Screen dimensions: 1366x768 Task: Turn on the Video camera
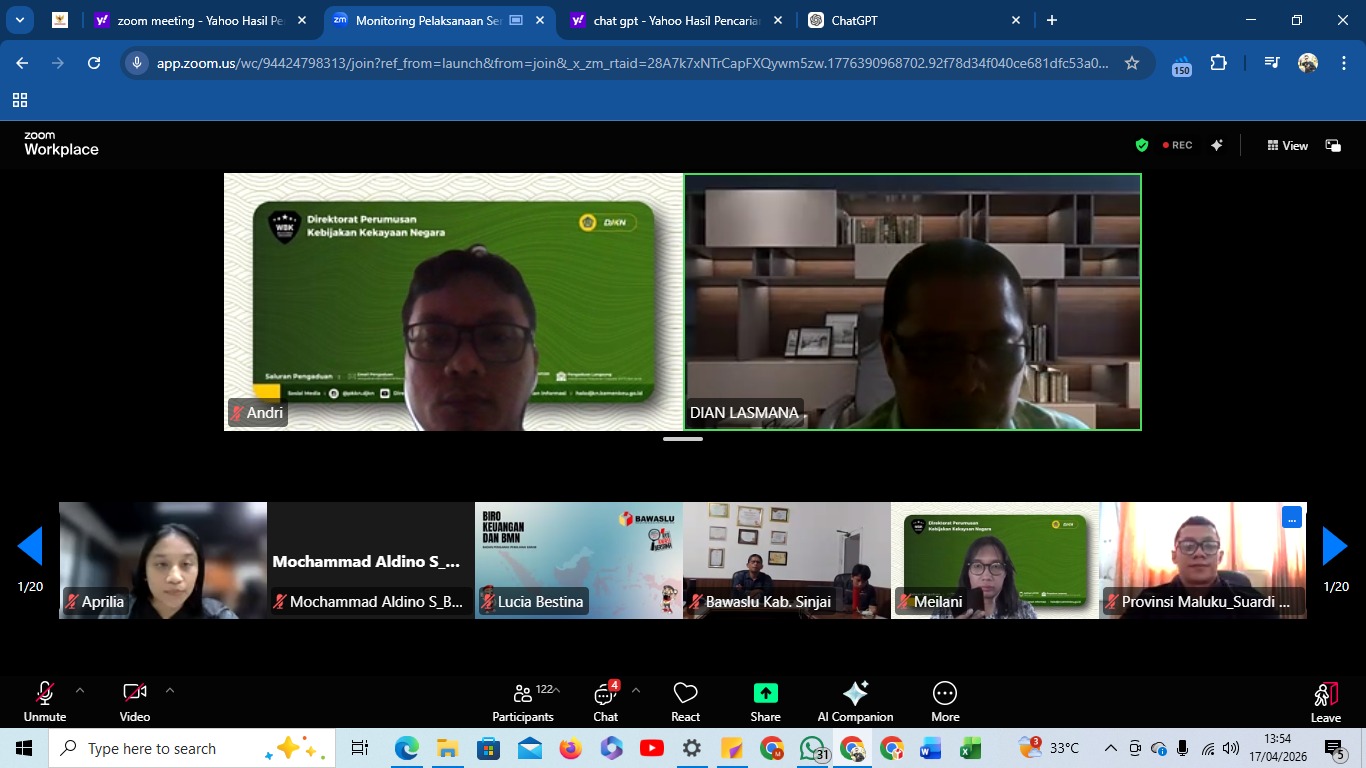coord(135,702)
